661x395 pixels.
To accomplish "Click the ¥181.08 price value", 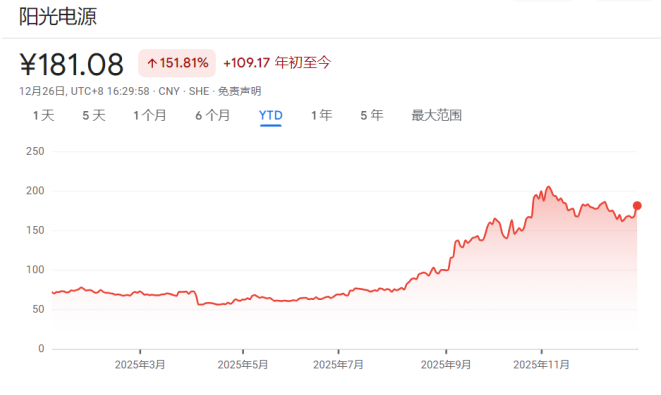I will (x=72, y=64).
